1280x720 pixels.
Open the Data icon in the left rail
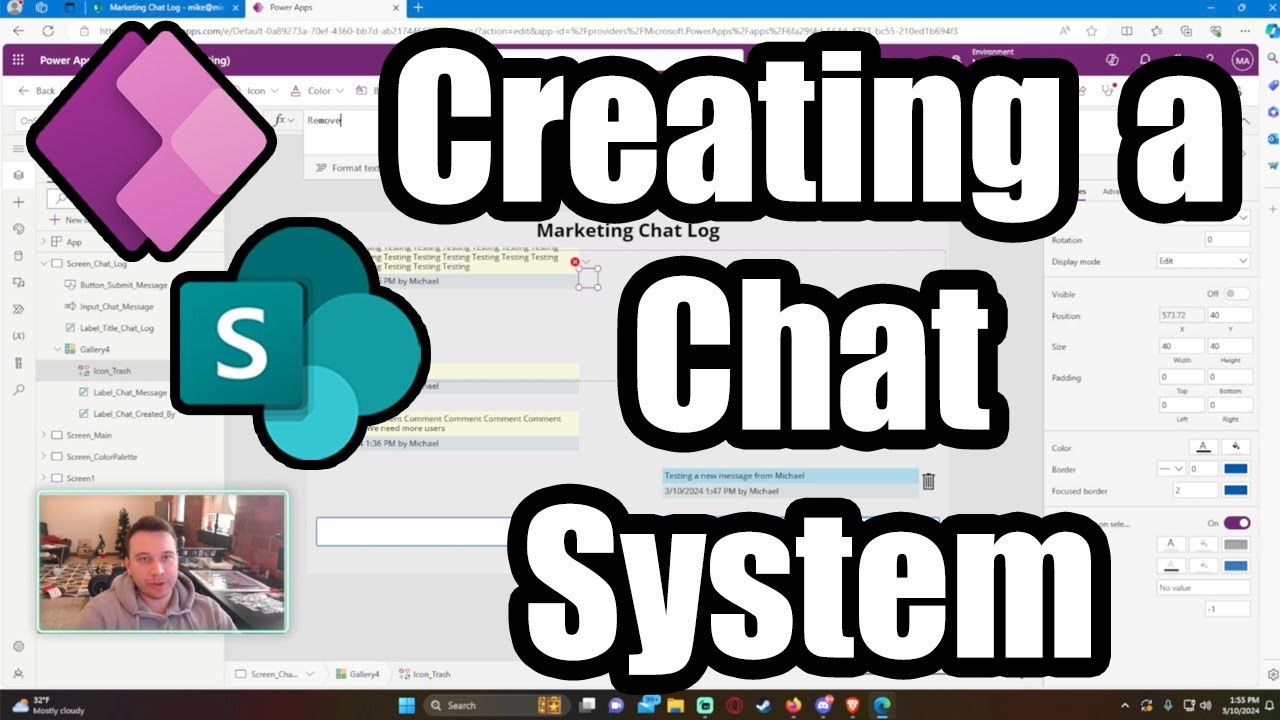(x=18, y=255)
